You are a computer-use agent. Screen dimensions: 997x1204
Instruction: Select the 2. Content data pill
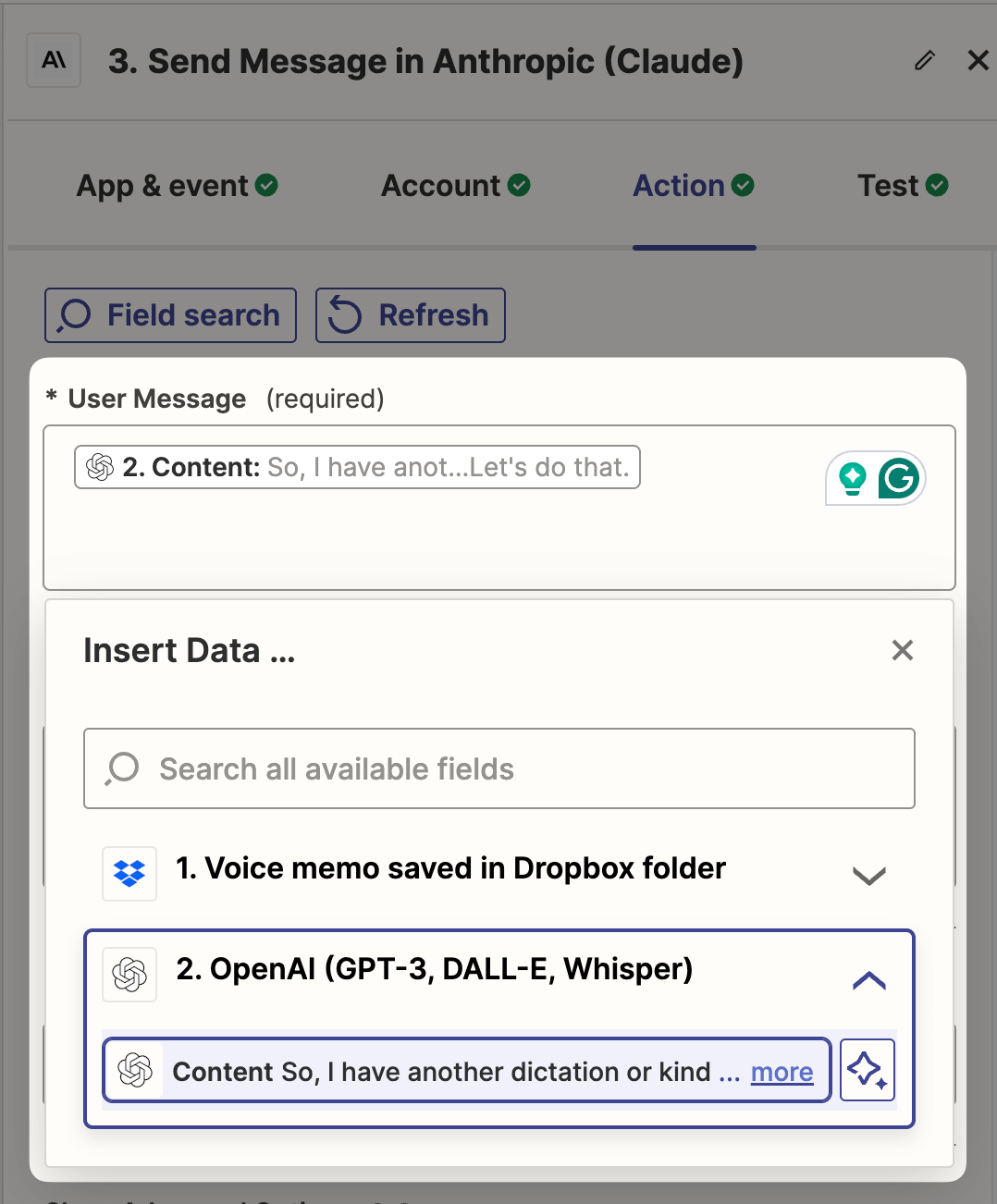357,467
